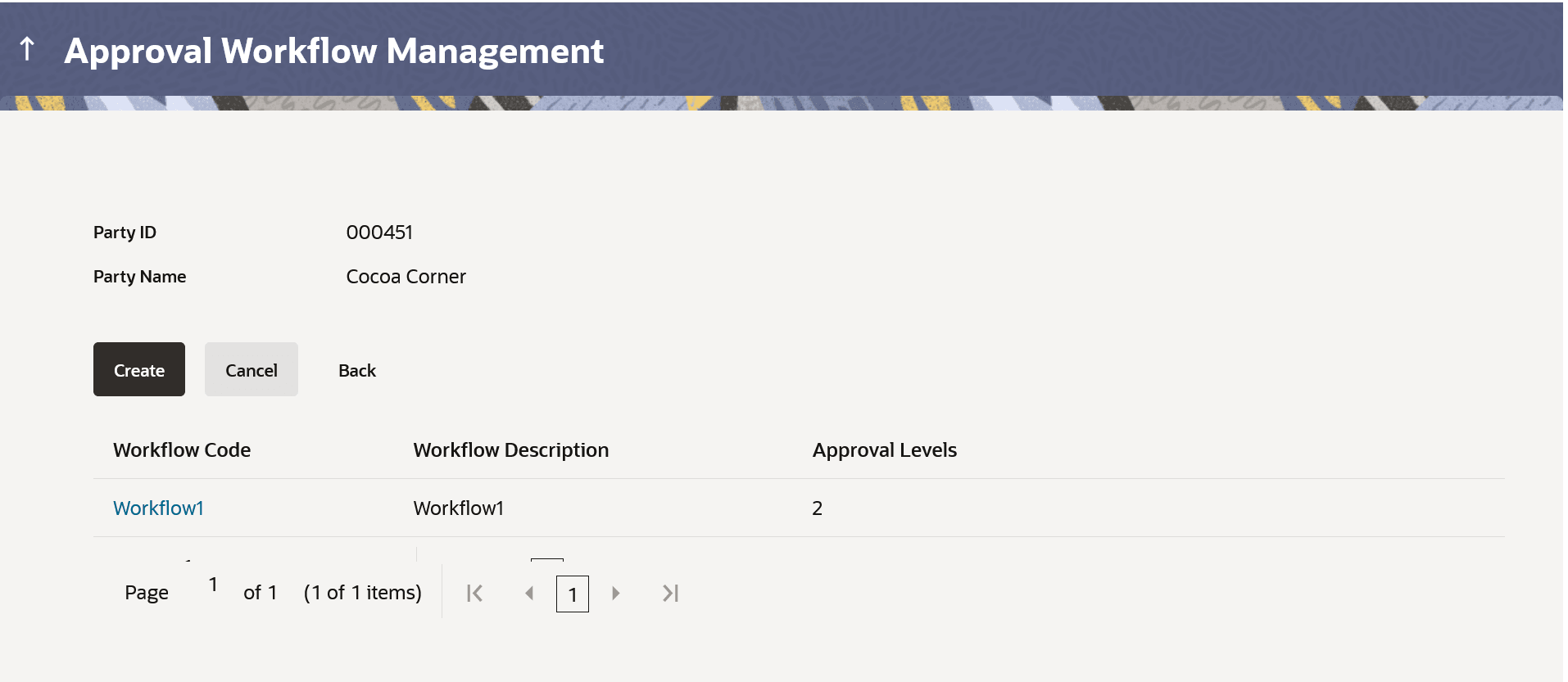This screenshot has width=1568, height=682.
Task: Open the Workflow1 workflow code link
Action: coord(158,508)
